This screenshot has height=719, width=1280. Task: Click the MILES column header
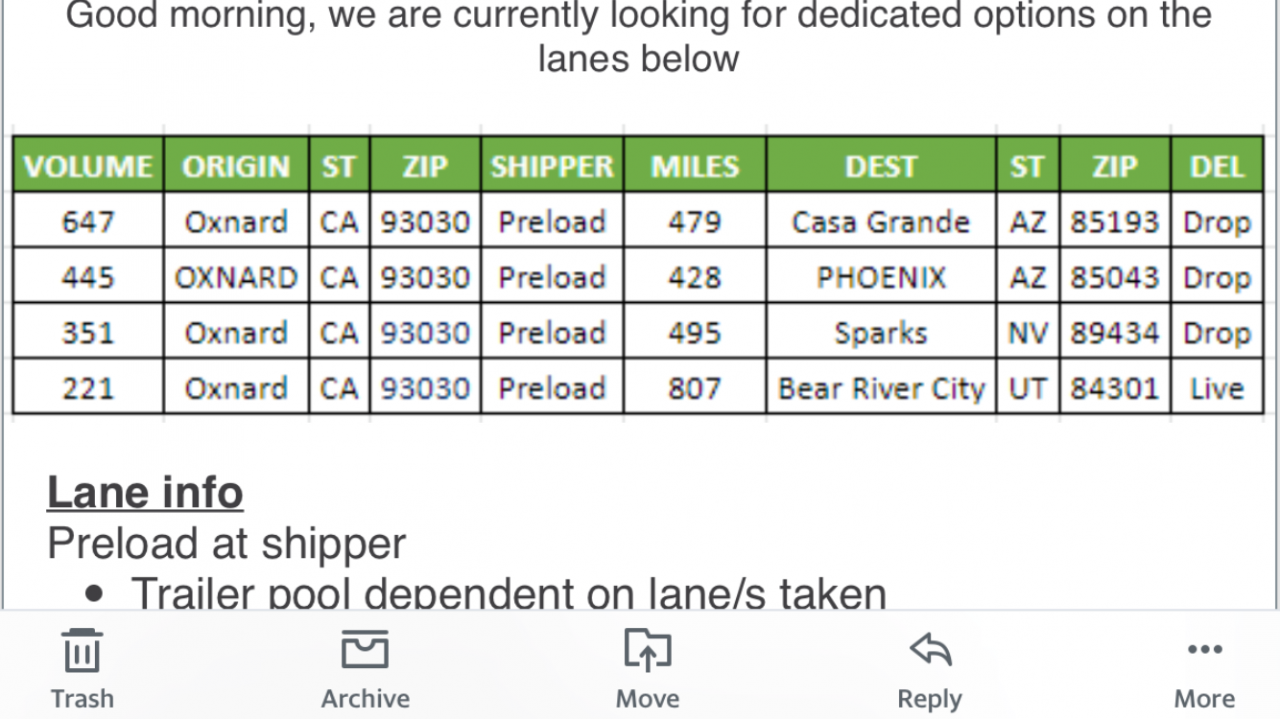coord(695,166)
